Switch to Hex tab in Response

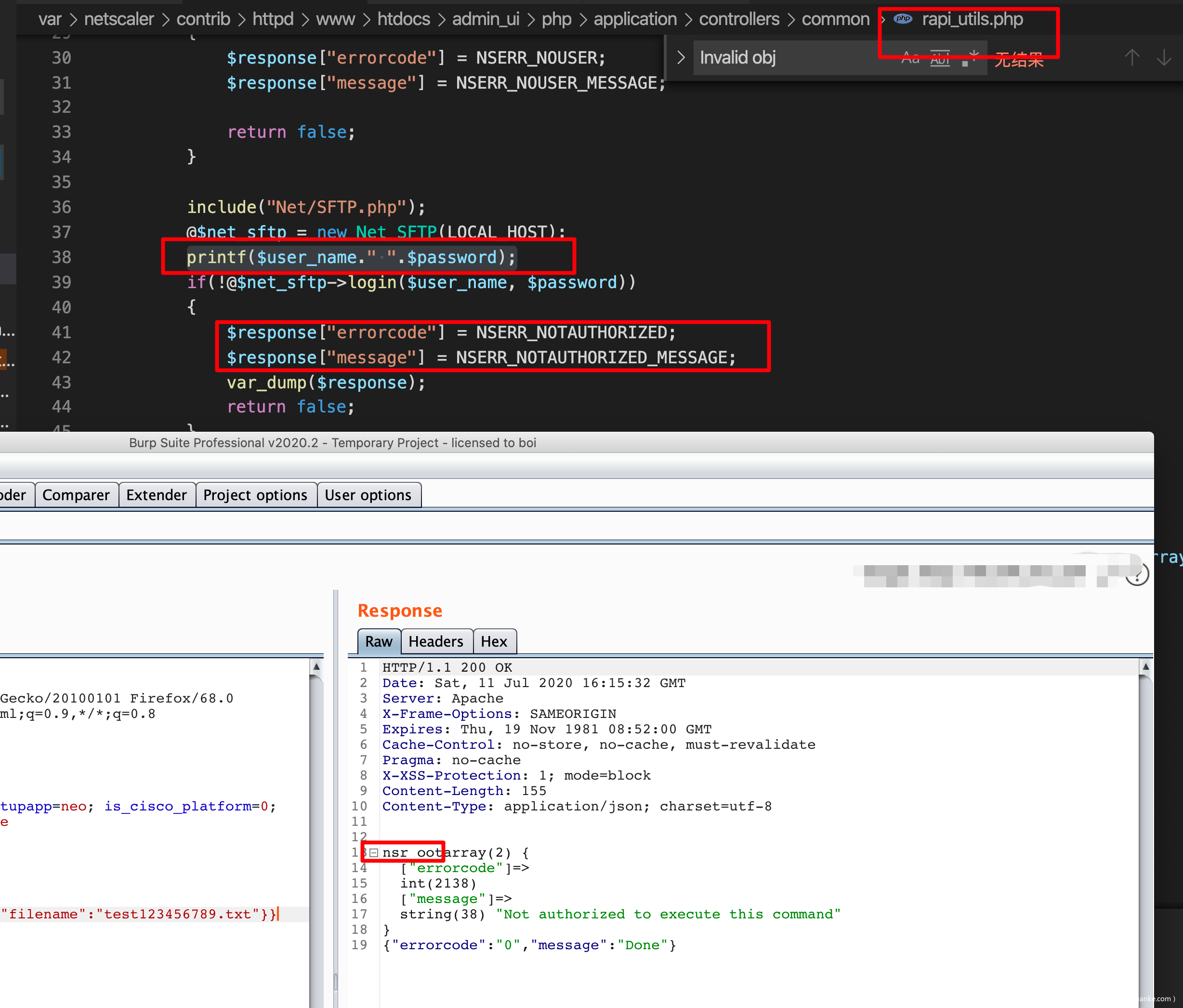click(x=494, y=641)
